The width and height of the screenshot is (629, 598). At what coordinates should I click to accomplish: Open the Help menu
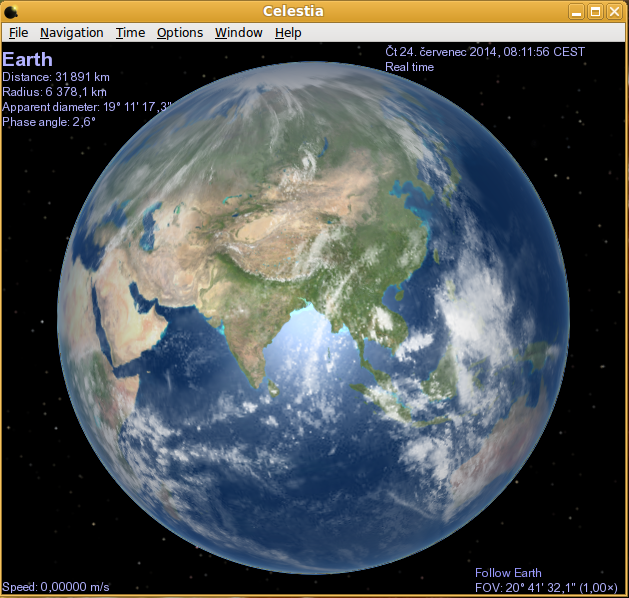point(288,32)
